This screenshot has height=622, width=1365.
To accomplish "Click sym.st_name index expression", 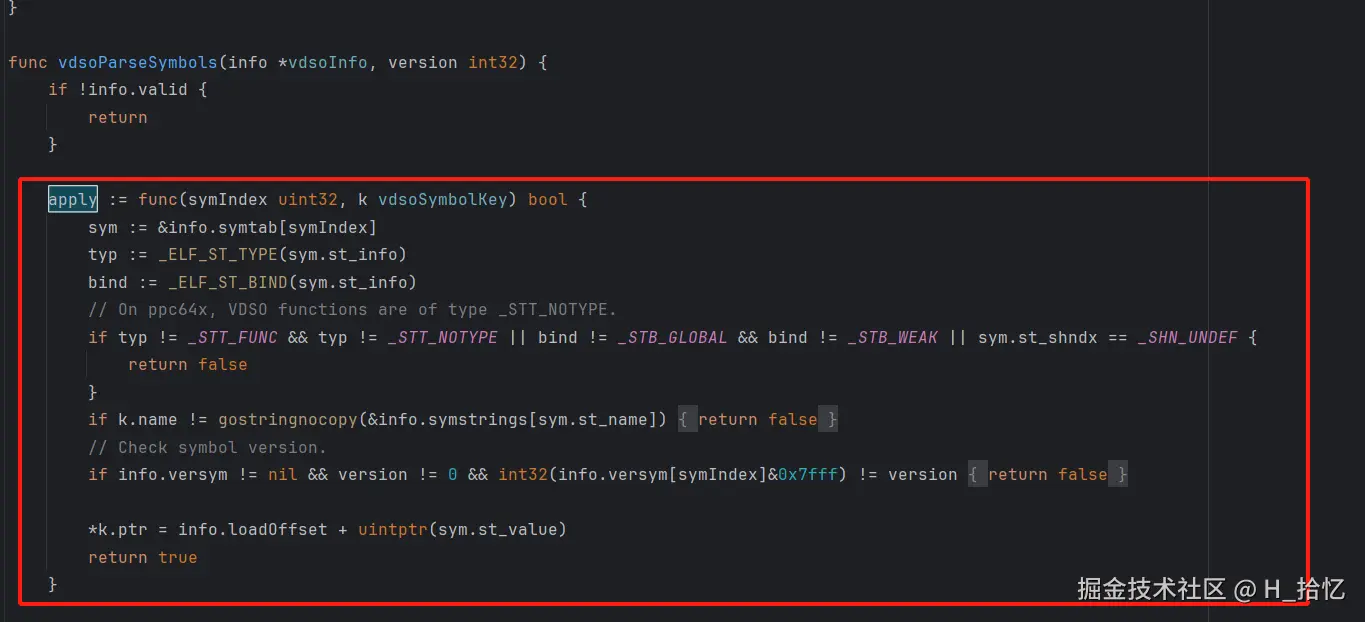I will coord(593,419).
